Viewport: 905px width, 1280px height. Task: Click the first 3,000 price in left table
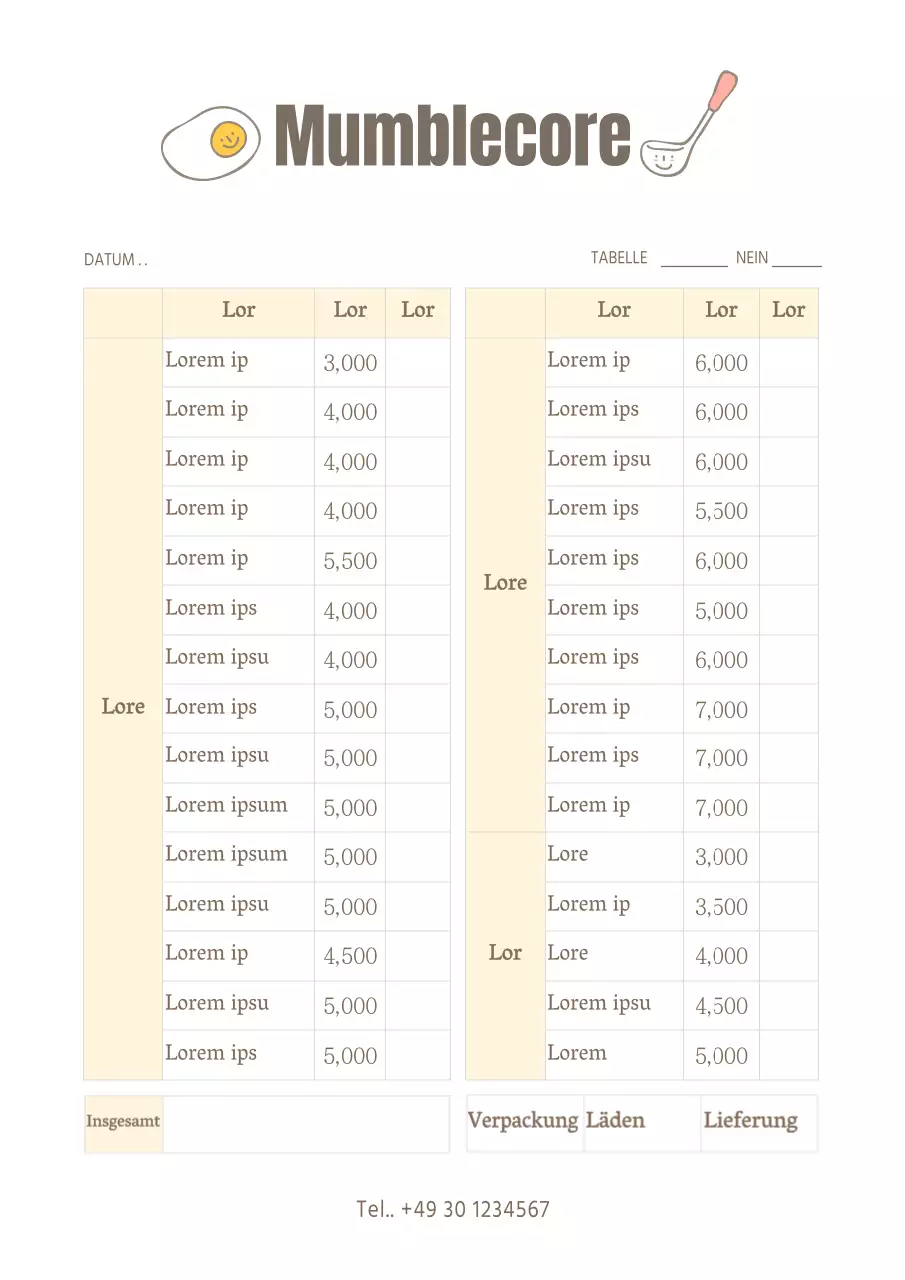pyautogui.click(x=350, y=363)
